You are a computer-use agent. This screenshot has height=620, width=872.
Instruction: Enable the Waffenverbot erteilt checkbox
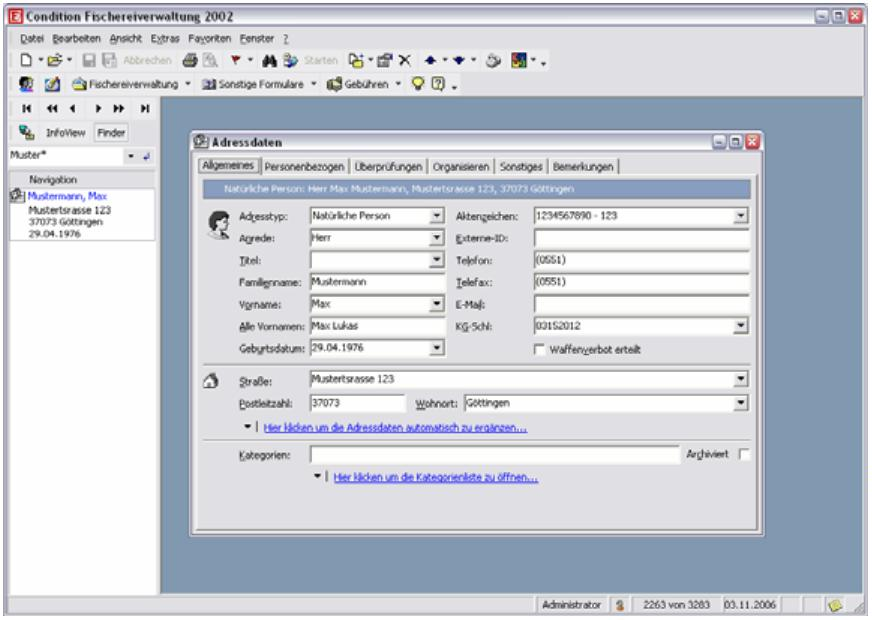click(x=541, y=349)
